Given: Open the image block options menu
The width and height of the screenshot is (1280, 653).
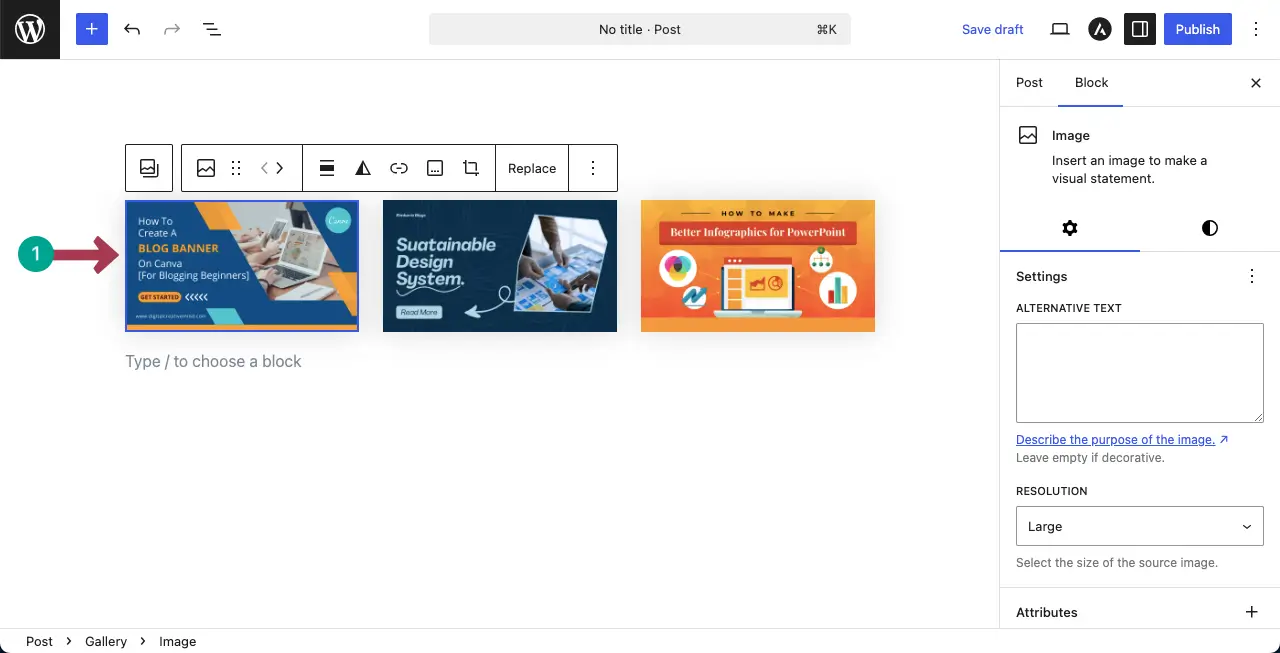Looking at the screenshot, I should (593, 168).
